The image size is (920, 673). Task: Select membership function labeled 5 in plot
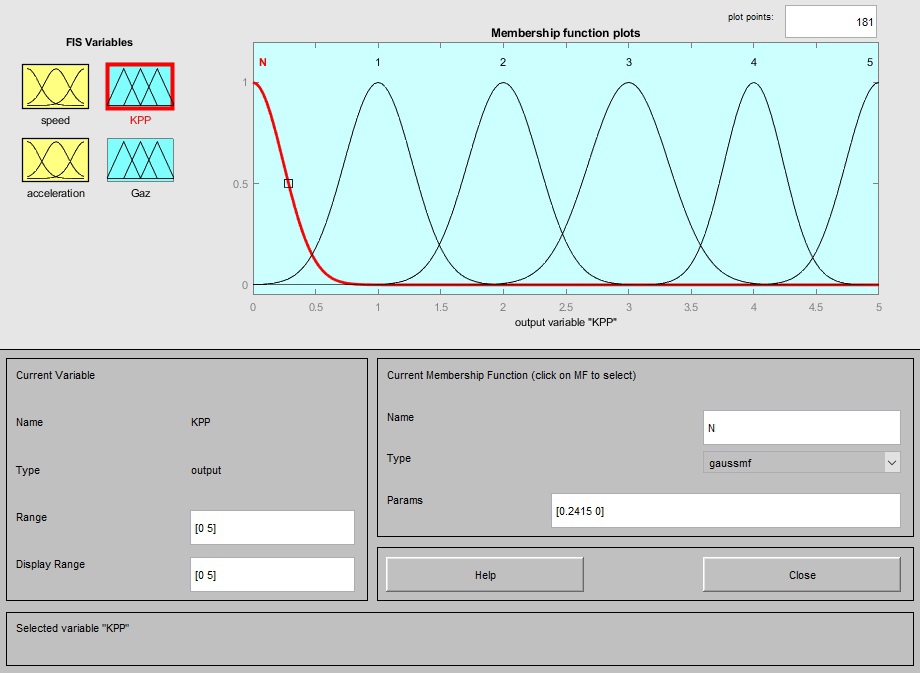click(870, 62)
